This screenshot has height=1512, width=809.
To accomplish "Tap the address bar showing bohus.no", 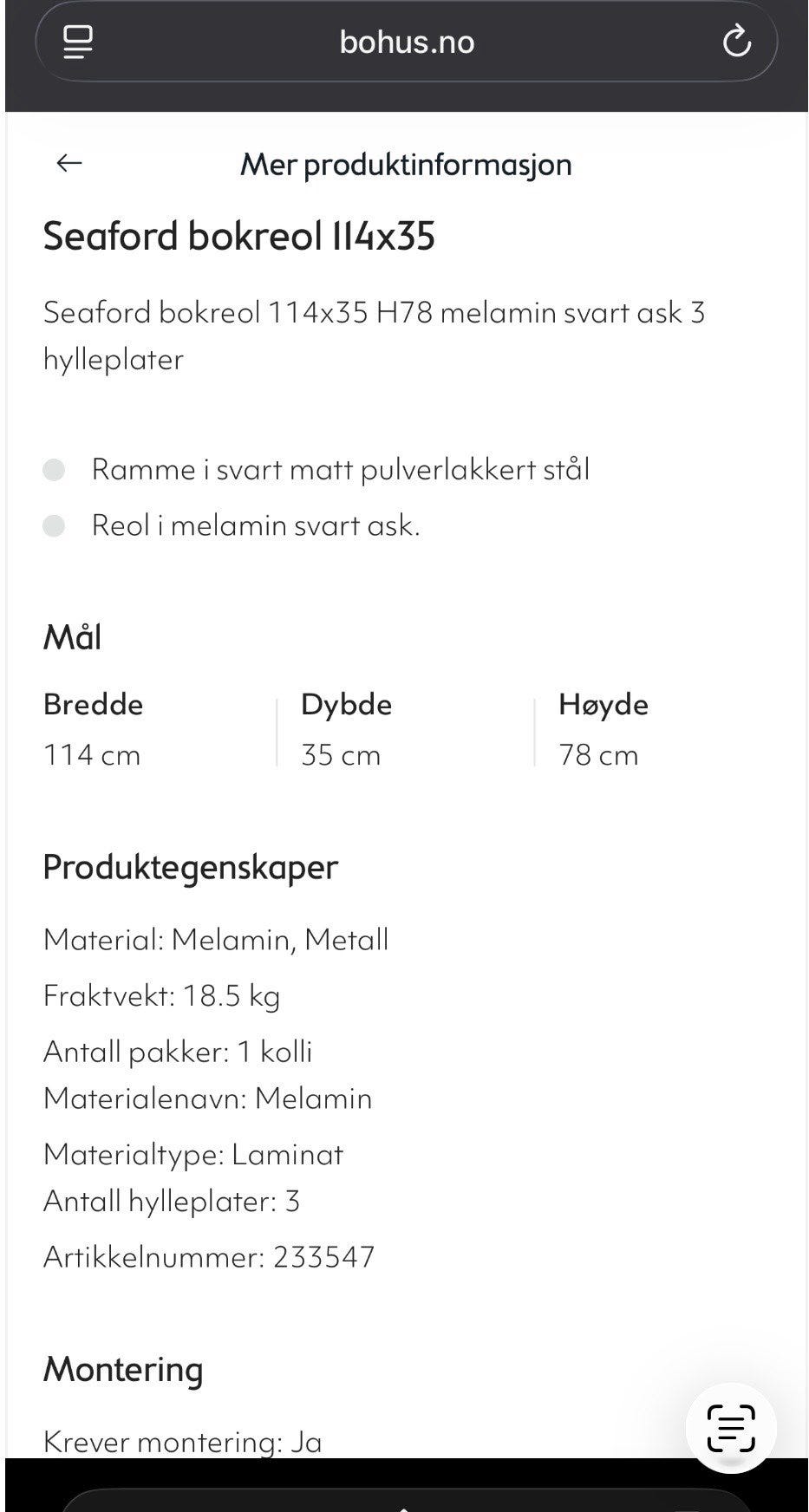I will pyautogui.click(x=405, y=41).
